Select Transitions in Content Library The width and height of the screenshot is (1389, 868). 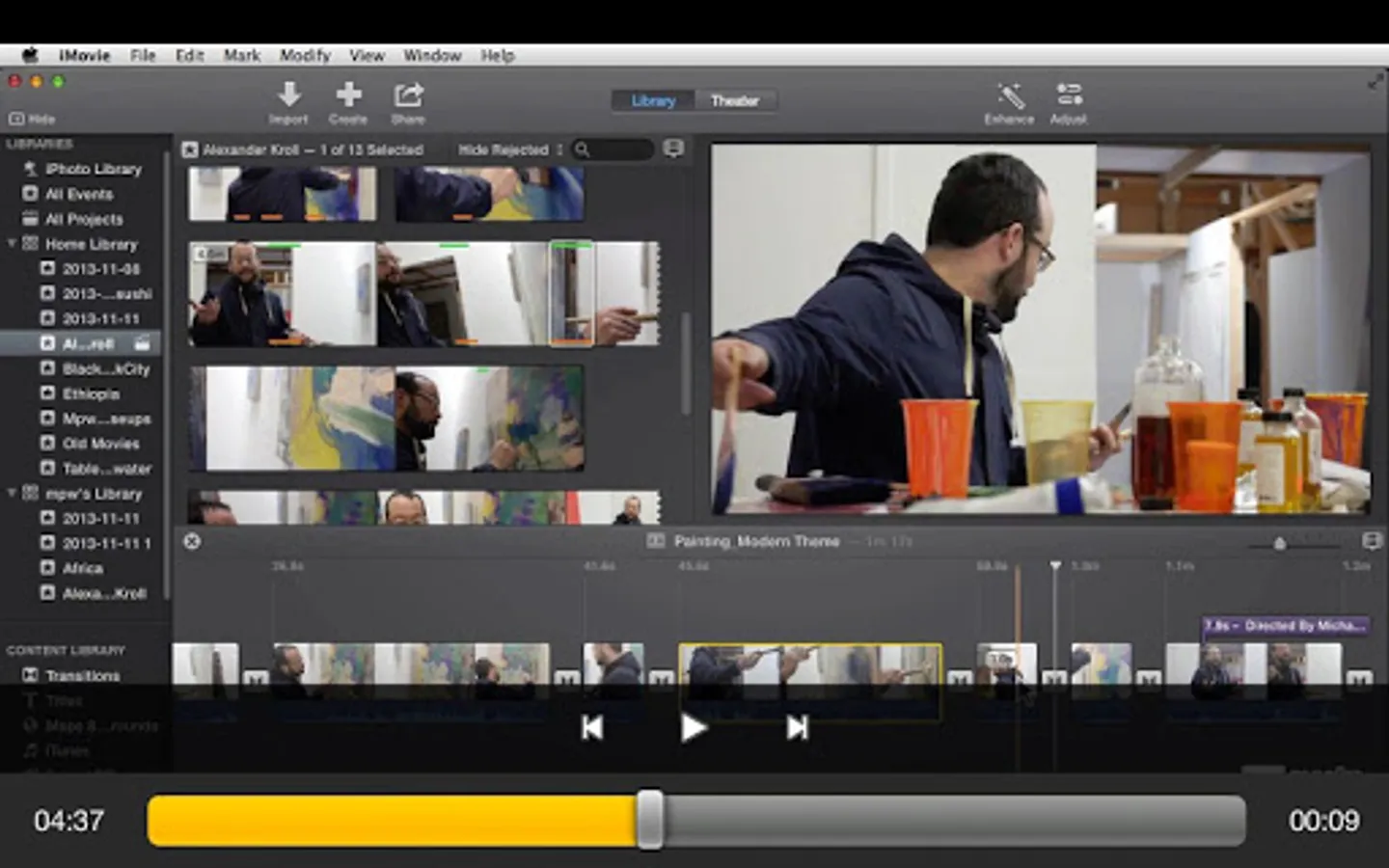coord(82,675)
